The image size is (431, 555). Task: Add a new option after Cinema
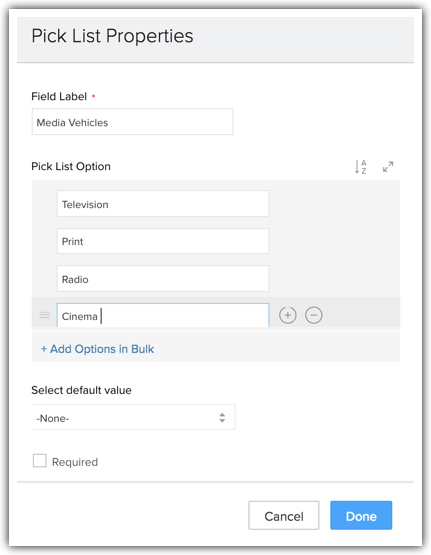click(288, 315)
